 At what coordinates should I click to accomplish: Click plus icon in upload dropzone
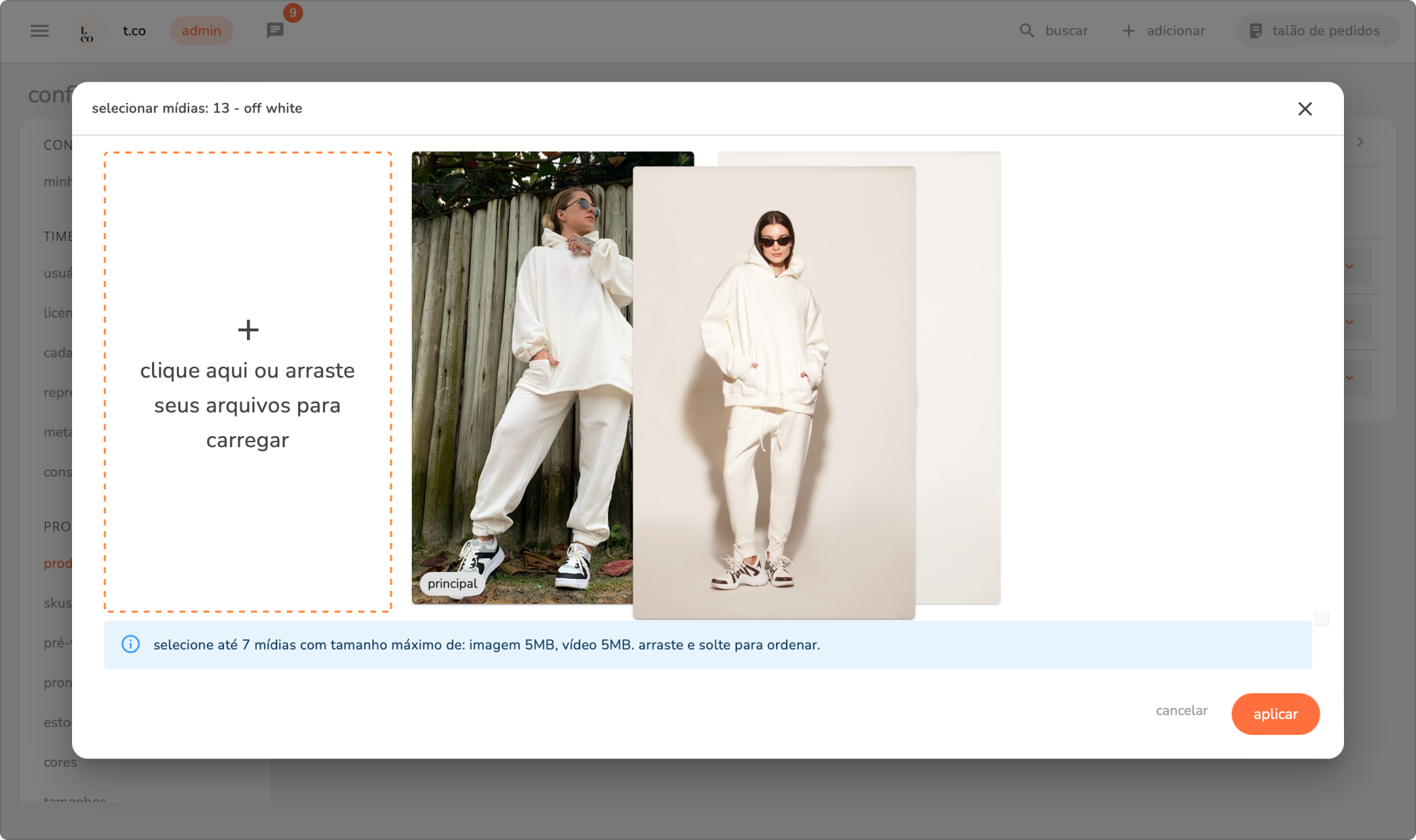click(248, 330)
